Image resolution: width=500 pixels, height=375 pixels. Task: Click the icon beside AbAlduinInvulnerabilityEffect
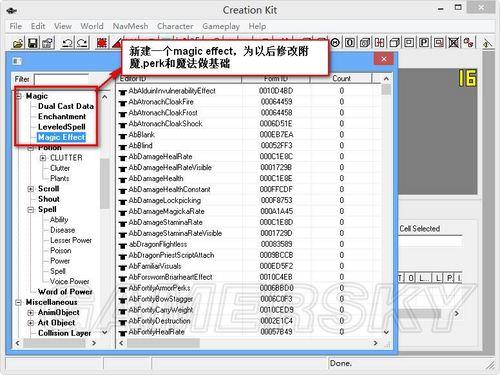[123, 91]
